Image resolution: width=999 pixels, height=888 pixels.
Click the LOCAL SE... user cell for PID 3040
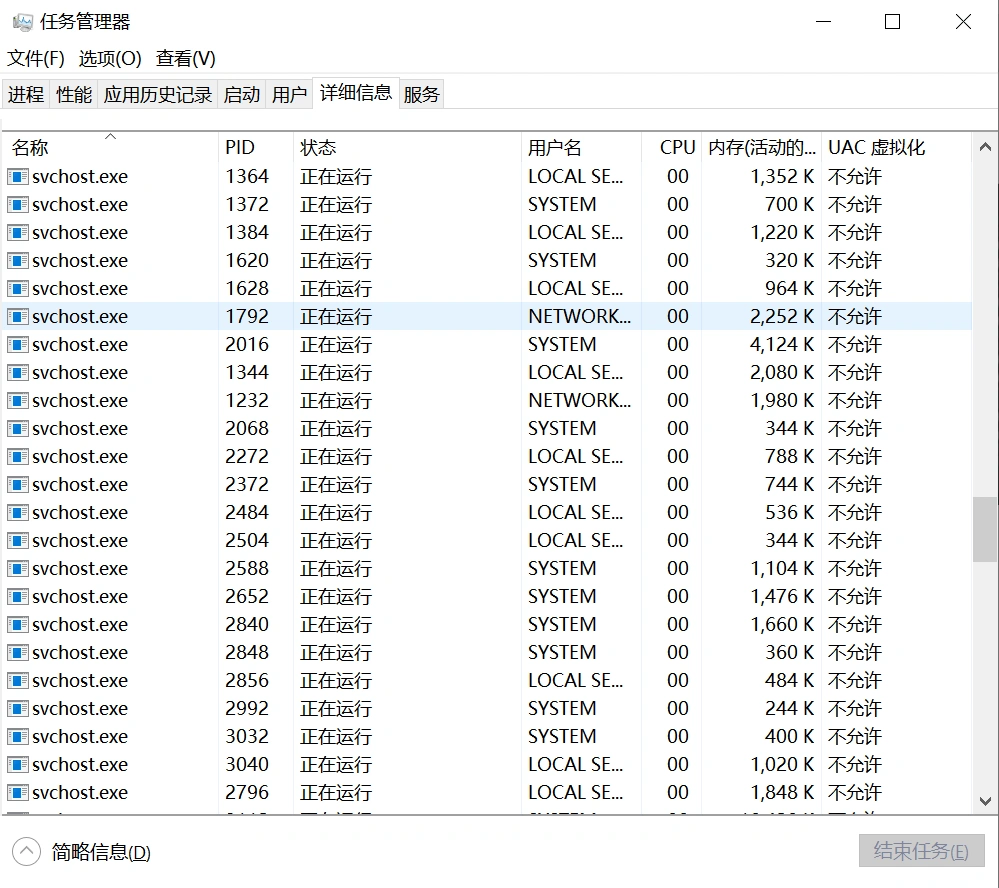(x=575, y=765)
